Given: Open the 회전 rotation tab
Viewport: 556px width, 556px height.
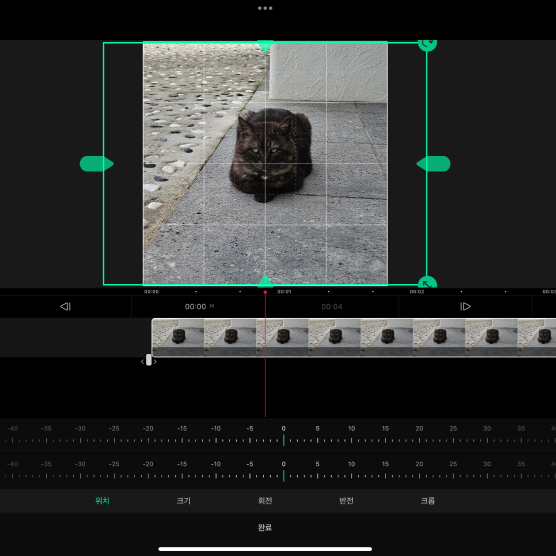Looking at the screenshot, I should coord(265,501).
